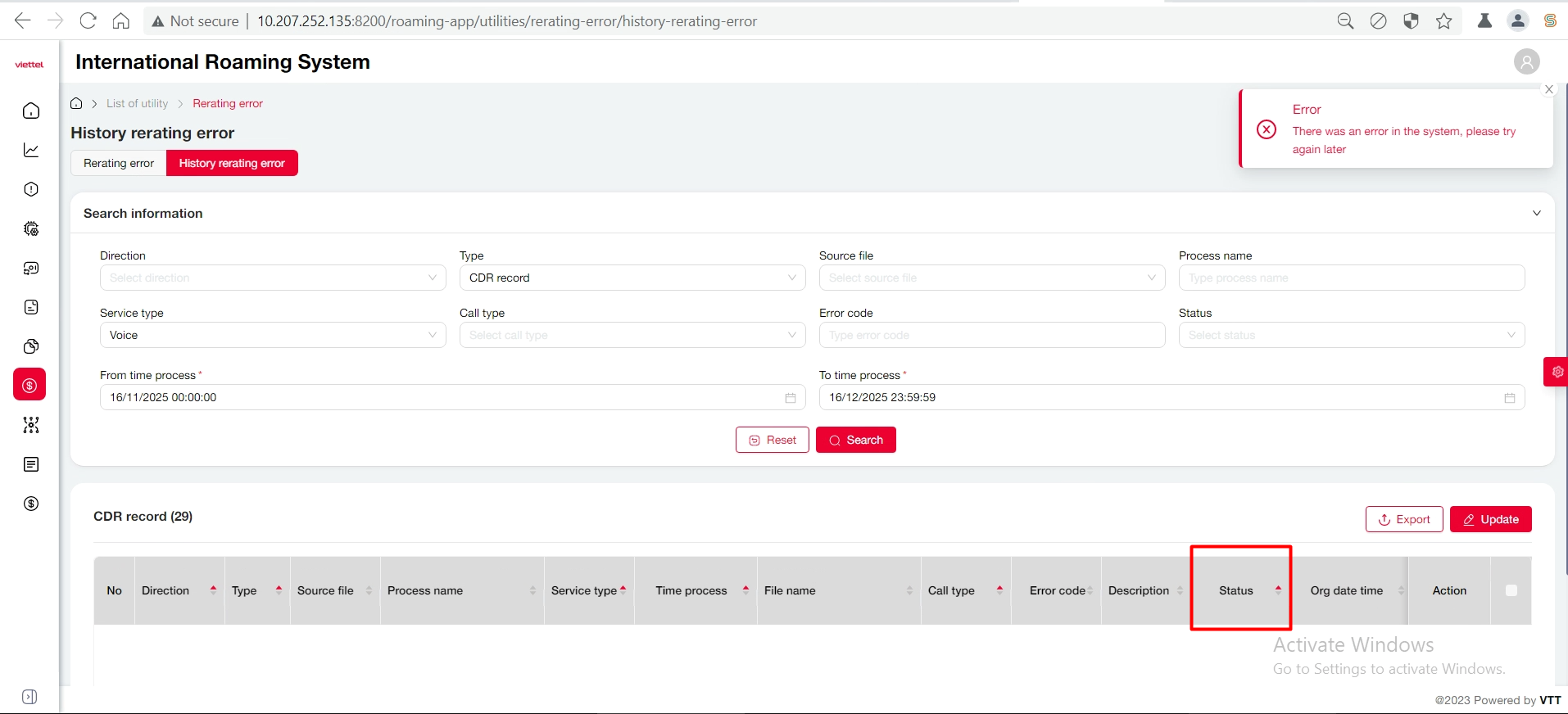Click the home icon in left sidebar
Screen dimensions: 1568x714
(31, 111)
